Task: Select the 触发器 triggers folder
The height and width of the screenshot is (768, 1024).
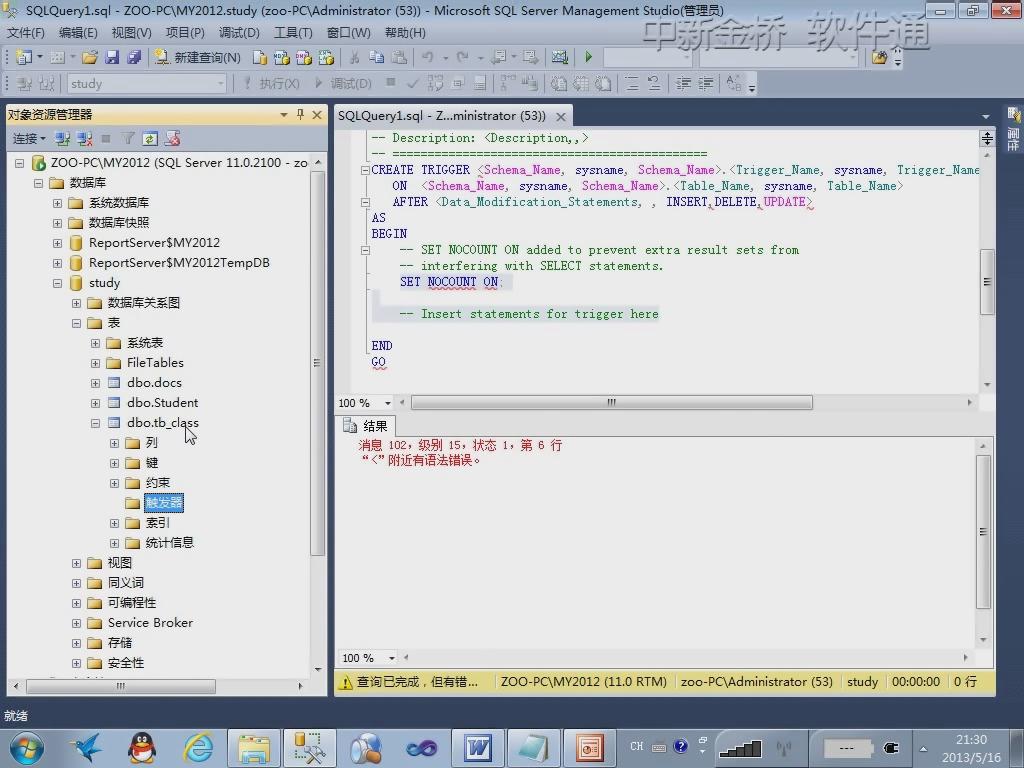Action: (164, 502)
